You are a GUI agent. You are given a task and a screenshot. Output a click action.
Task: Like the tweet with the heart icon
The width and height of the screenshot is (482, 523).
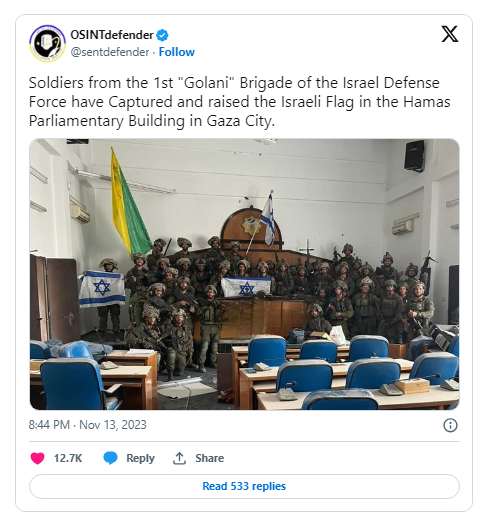point(37,458)
